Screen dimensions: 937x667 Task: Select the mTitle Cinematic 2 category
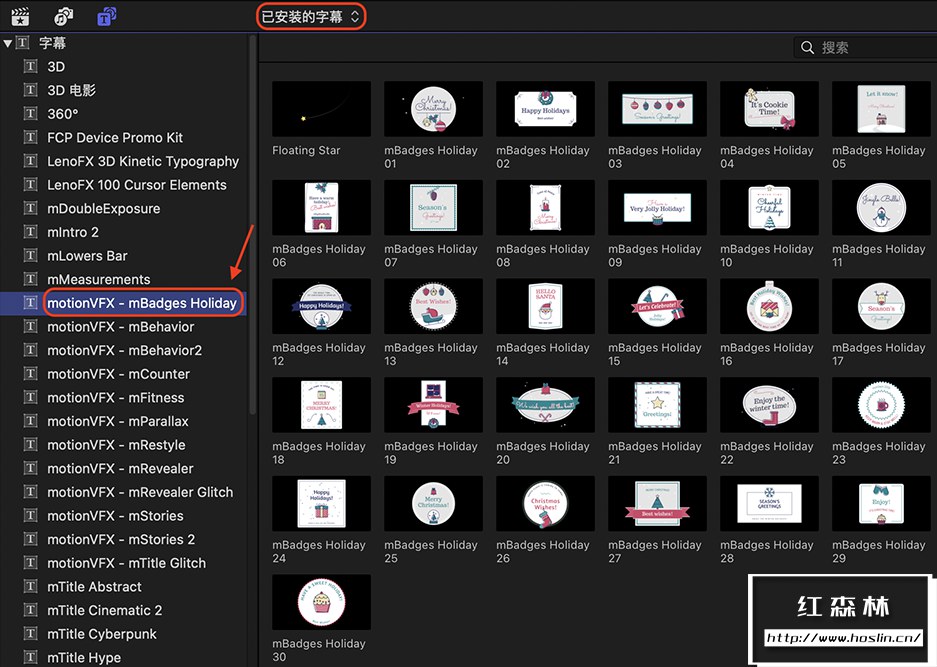click(x=105, y=610)
